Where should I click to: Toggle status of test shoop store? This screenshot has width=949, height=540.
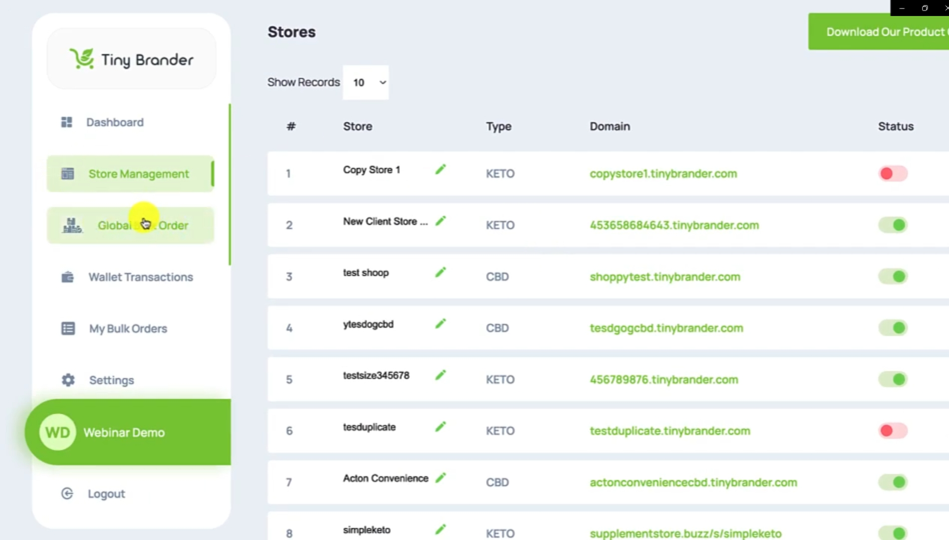pos(893,277)
